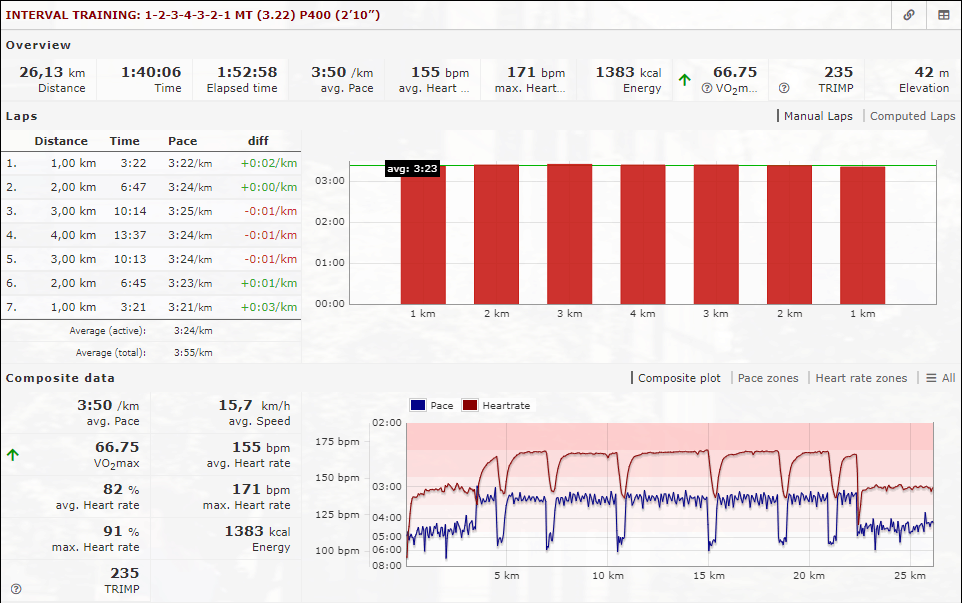Click the 26,13 km Distance value
Image resolution: width=962 pixels, height=603 pixels.
tap(52, 72)
